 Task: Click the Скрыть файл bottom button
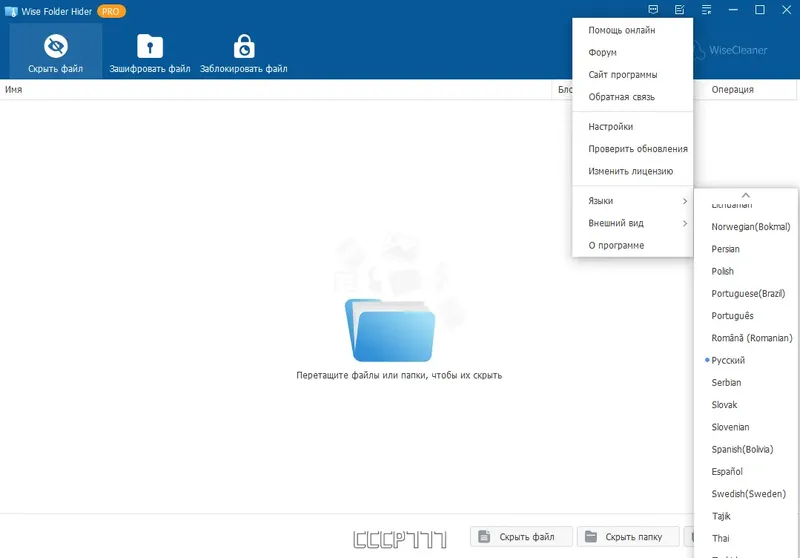521,537
